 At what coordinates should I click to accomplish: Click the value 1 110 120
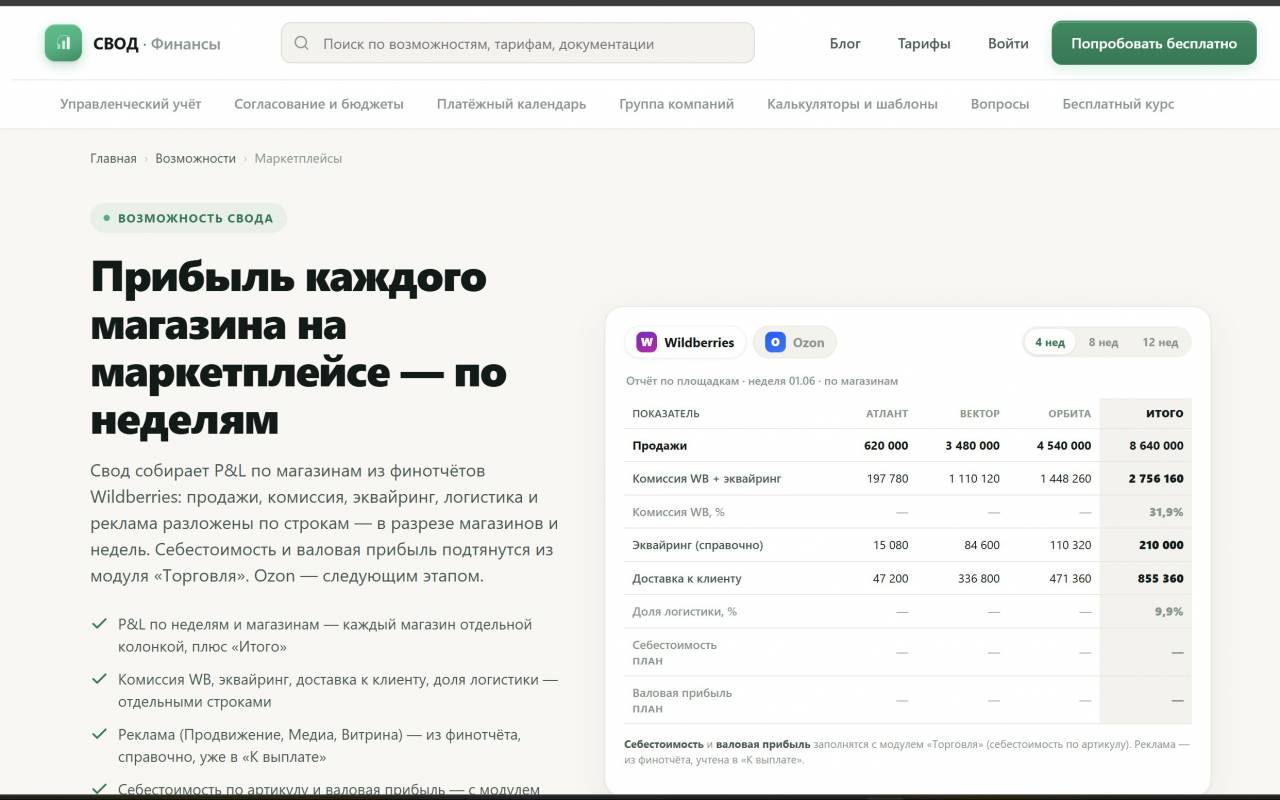click(x=974, y=478)
